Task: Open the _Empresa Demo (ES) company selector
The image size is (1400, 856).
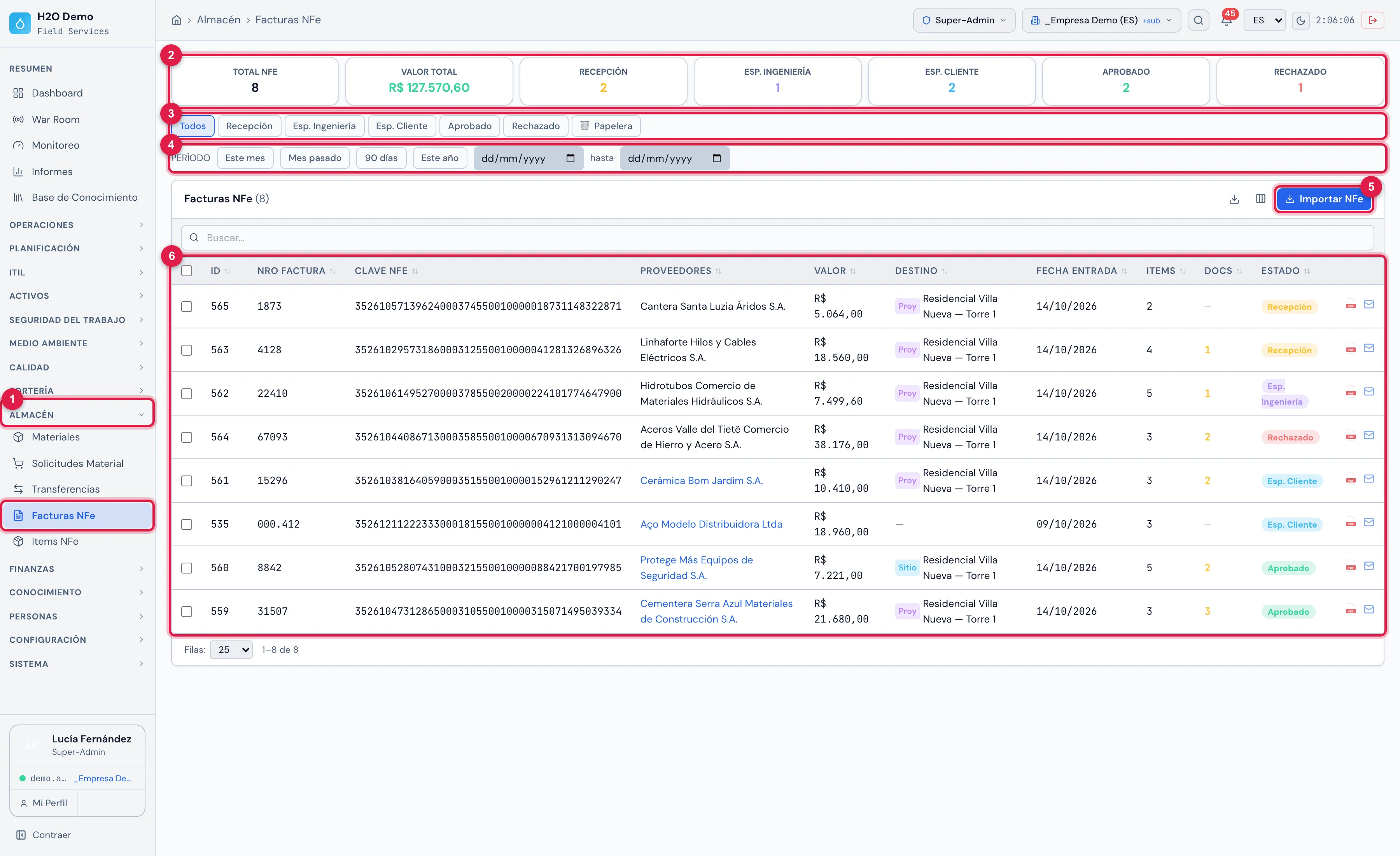Action: click(1101, 21)
